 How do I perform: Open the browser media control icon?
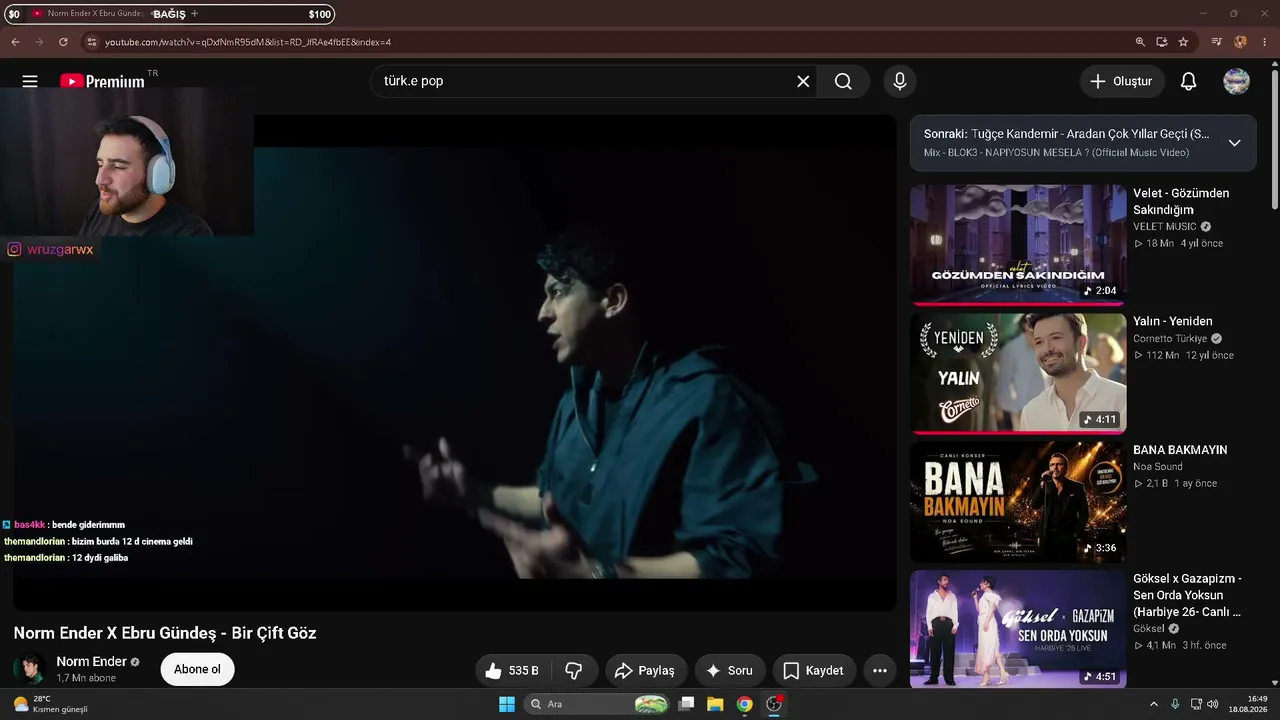[x=1216, y=42]
